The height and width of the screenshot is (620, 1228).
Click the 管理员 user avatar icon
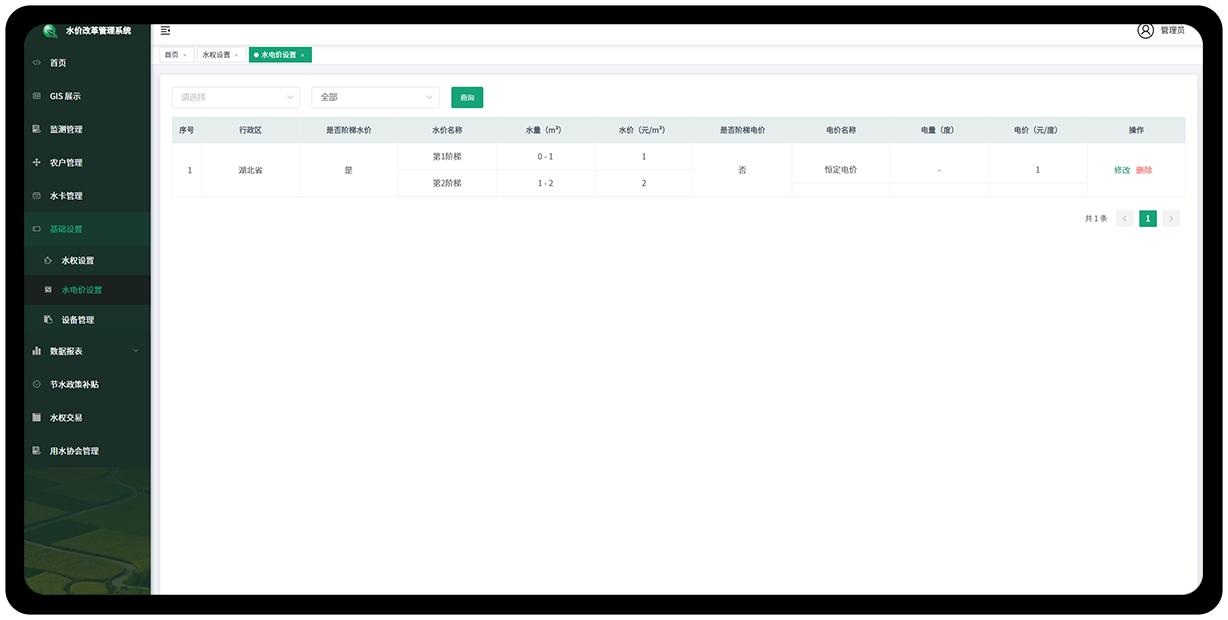pos(1145,30)
